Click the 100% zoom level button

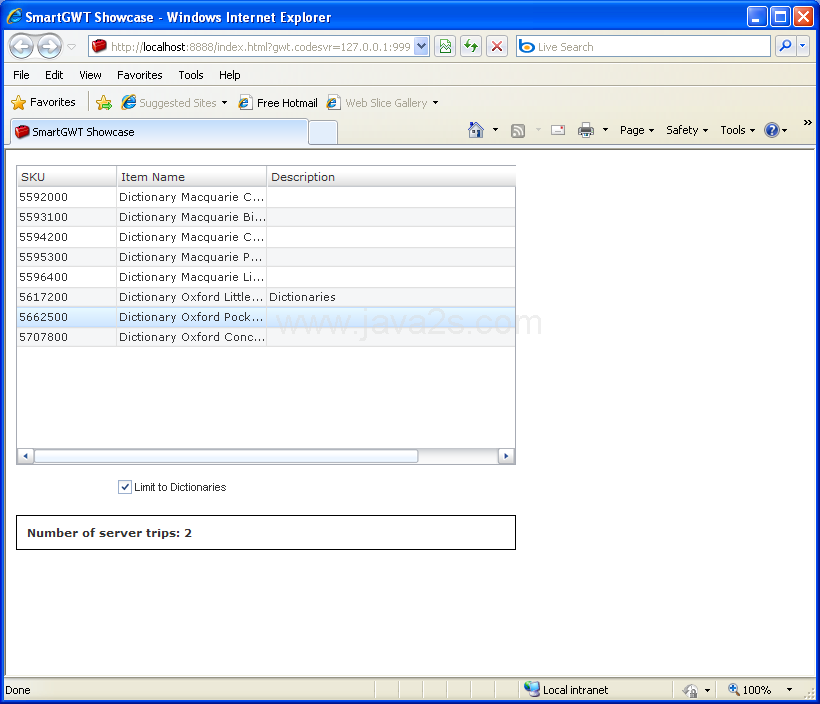tap(749, 690)
